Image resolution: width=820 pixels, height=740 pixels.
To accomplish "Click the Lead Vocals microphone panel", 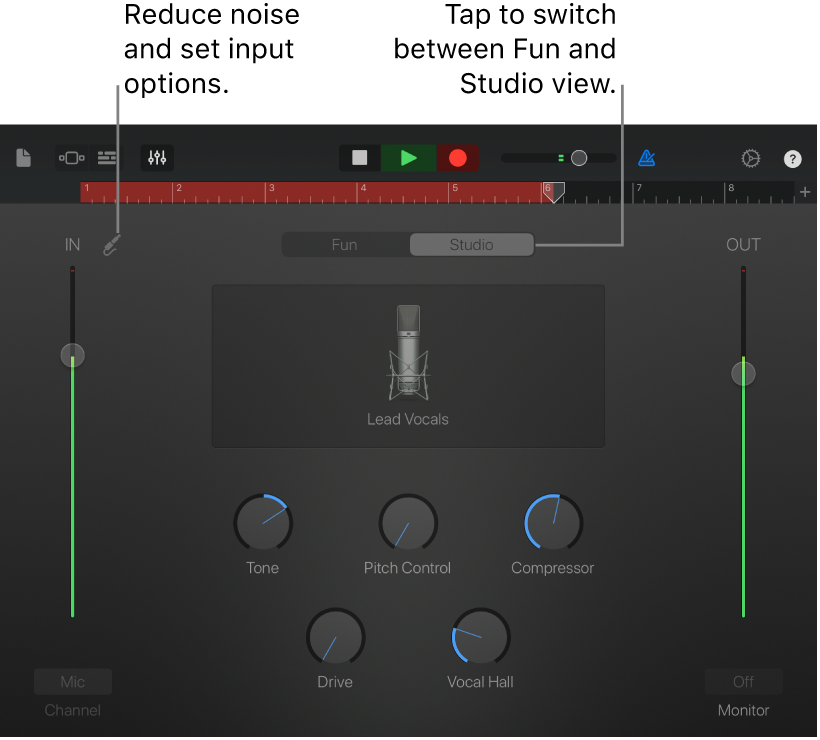I will tap(408, 365).
